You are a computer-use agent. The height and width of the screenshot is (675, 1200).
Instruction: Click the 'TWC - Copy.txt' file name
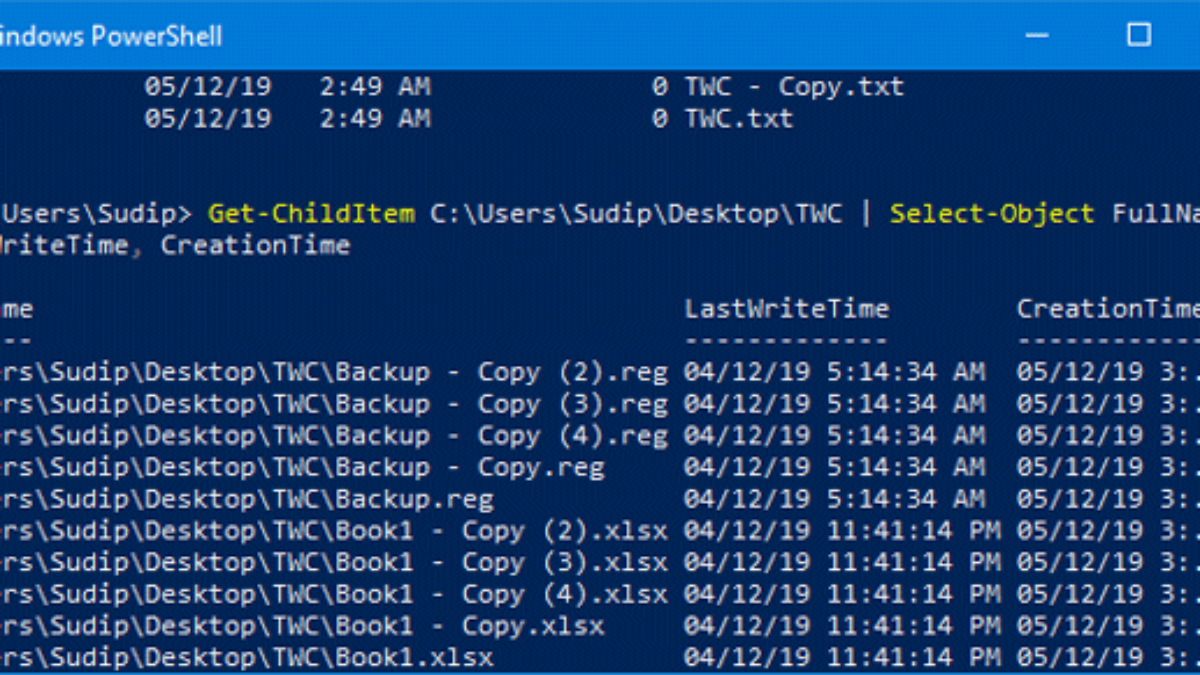point(794,87)
